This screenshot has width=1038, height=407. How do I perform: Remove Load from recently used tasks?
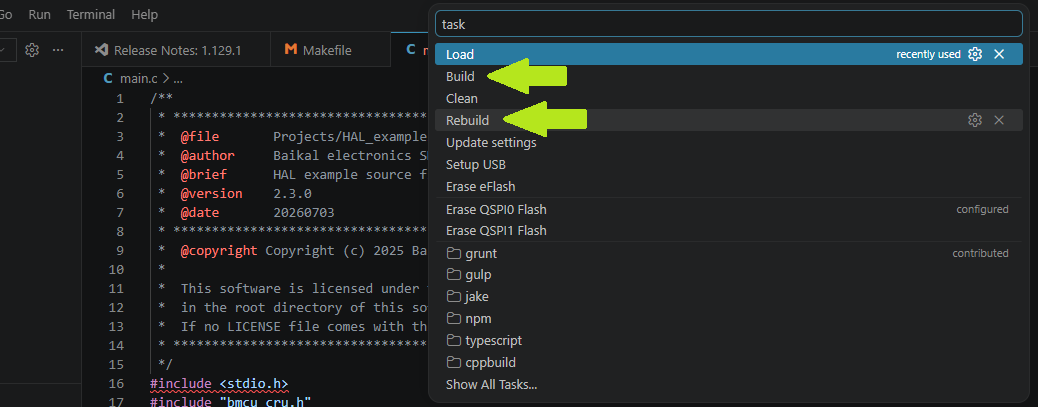(999, 54)
